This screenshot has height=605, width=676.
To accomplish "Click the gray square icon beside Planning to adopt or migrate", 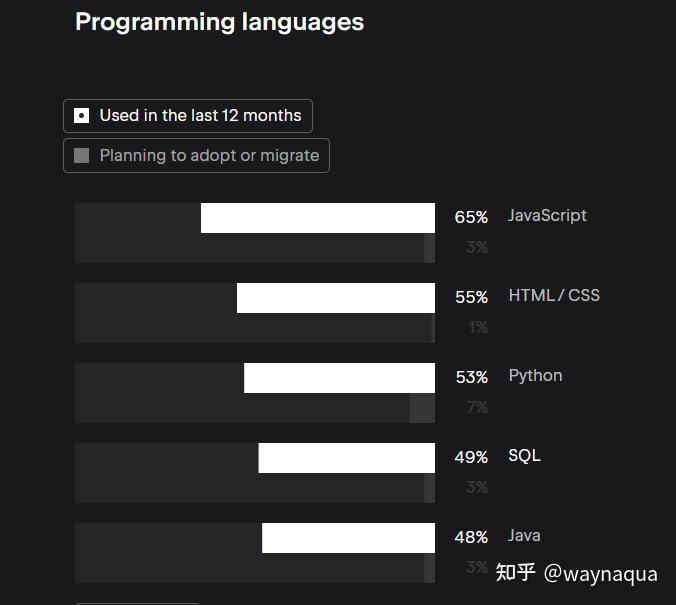I will (82, 156).
